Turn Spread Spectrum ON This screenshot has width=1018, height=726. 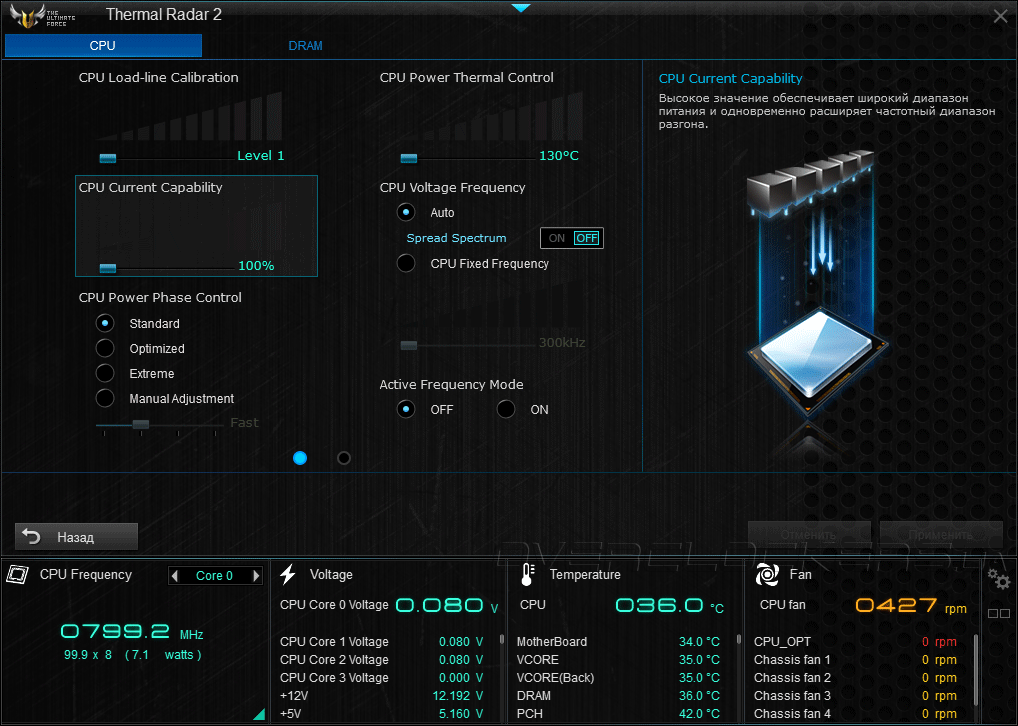(556, 238)
